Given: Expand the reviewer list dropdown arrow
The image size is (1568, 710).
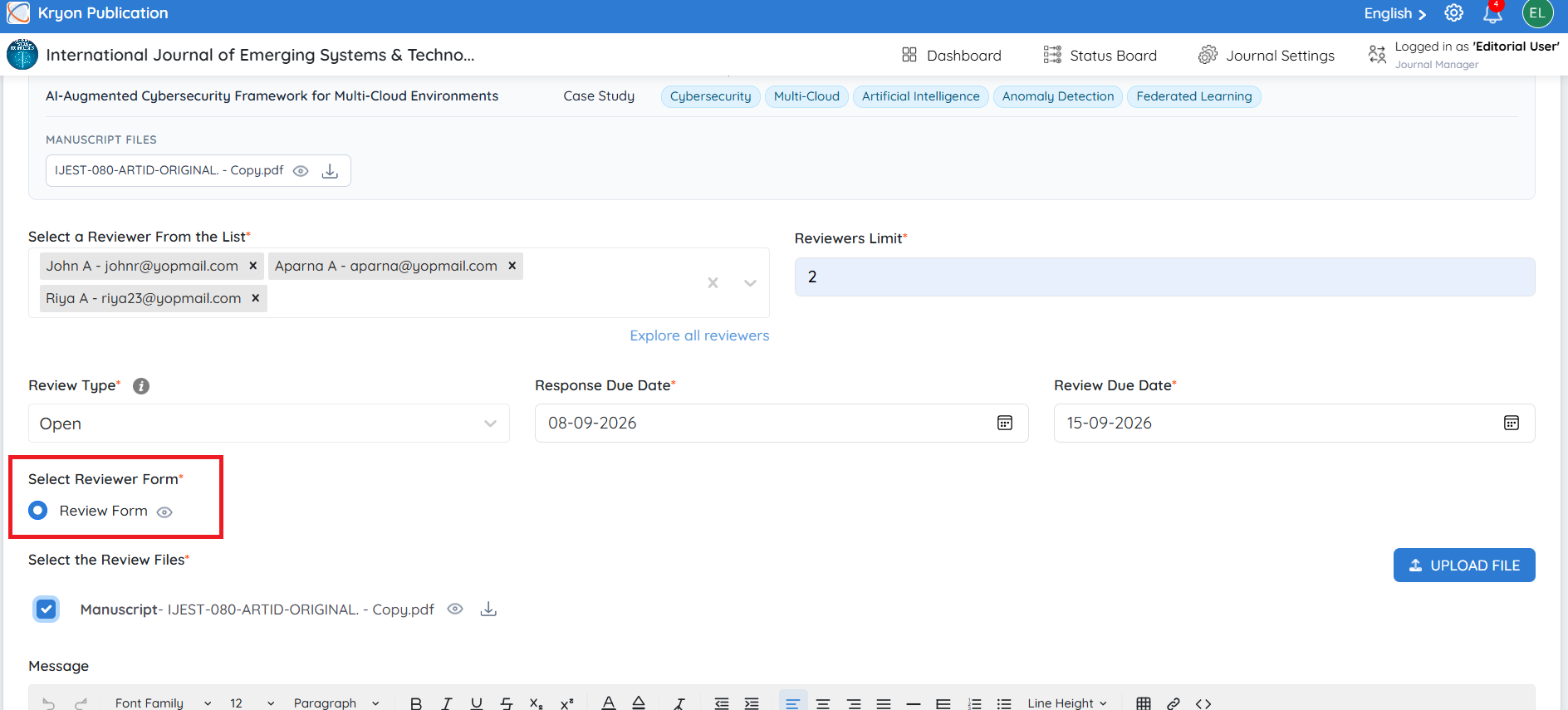Looking at the screenshot, I should pos(751,282).
